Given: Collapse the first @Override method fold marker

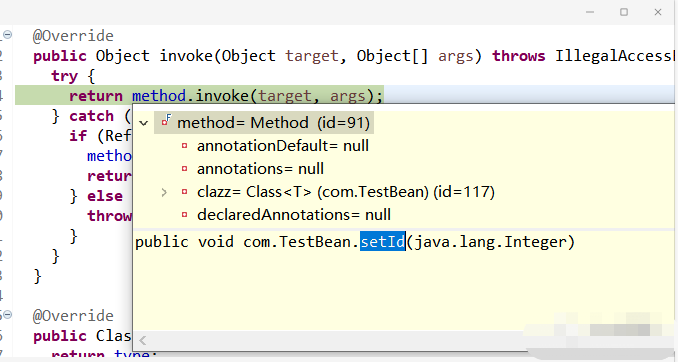Looking at the screenshot, I should [x=7, y=35].
